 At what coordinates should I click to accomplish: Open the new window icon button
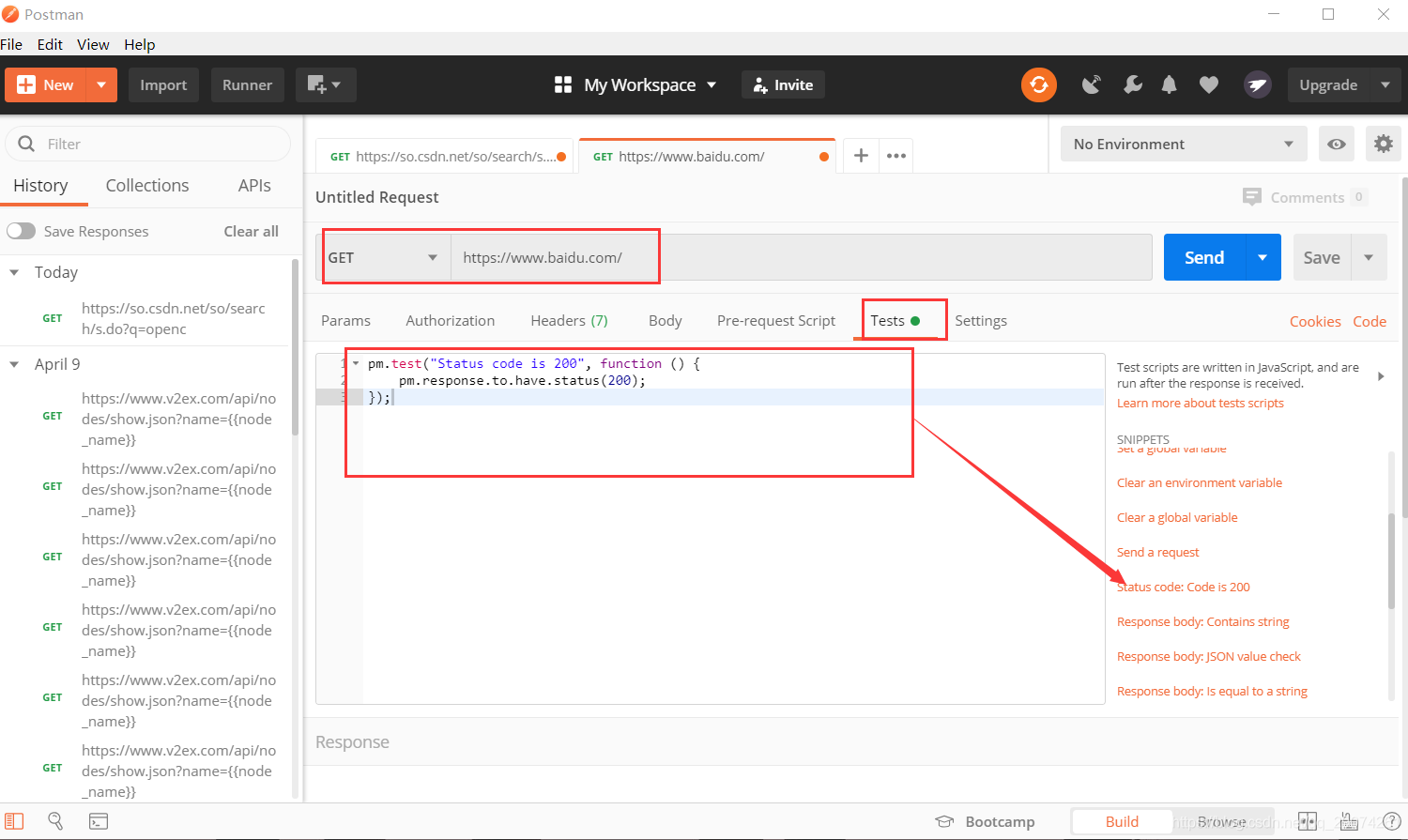pyautogui.click(x=326, y=84)
